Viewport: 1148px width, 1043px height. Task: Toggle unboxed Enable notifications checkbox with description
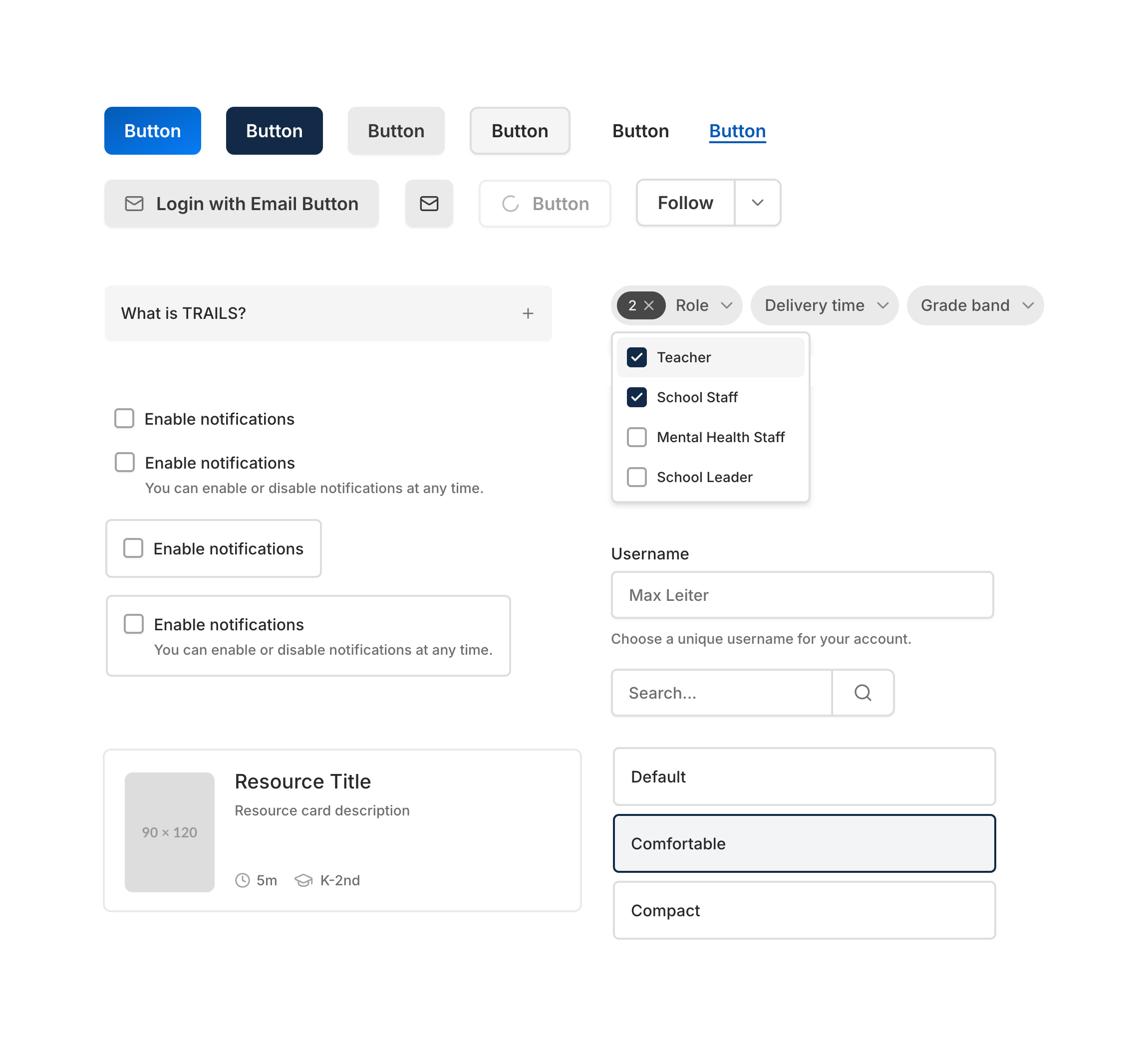(x=125, y=462)
